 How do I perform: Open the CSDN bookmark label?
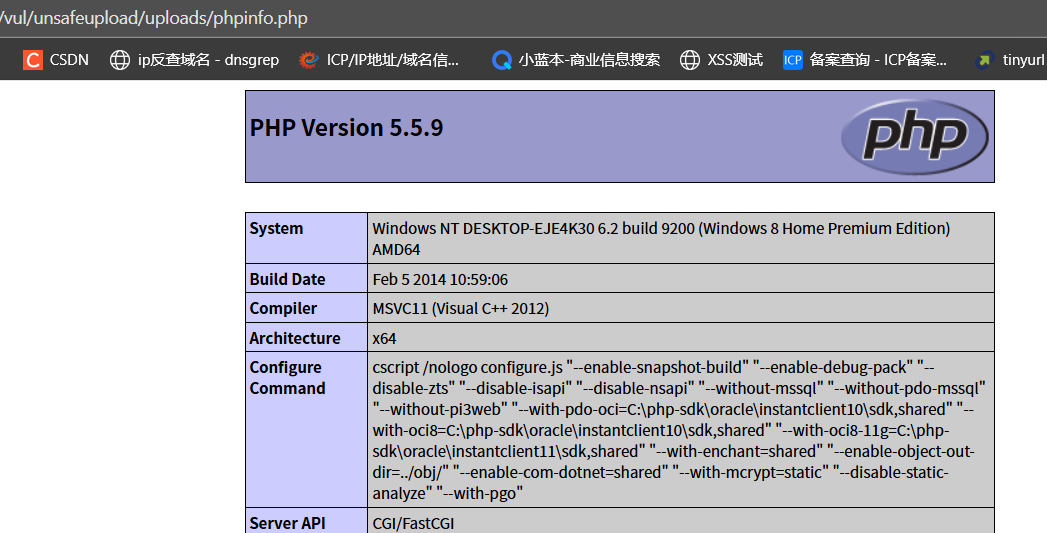click(69, 60)
